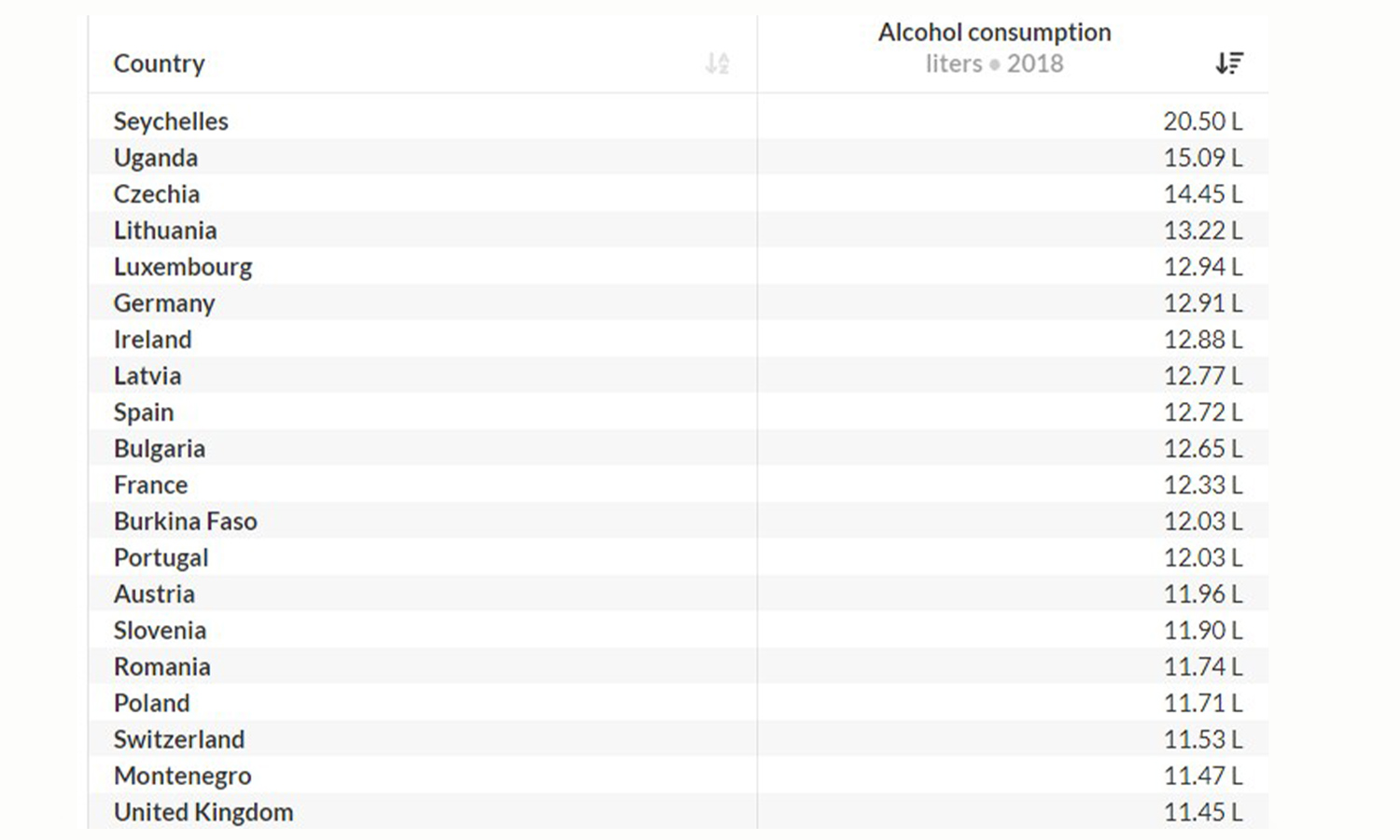1400x840 pixels.
Task: Open the Luxembourg entry
Action: [183, 266]
